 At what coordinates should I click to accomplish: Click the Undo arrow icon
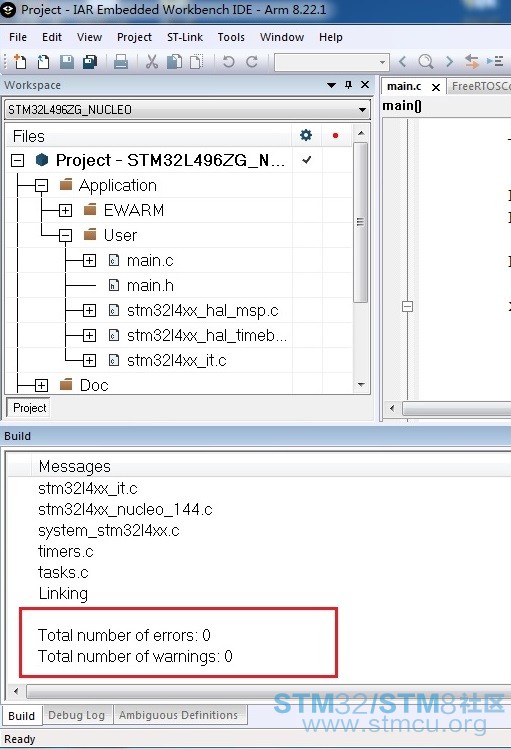pyautogui.click(x=229, y=62)
